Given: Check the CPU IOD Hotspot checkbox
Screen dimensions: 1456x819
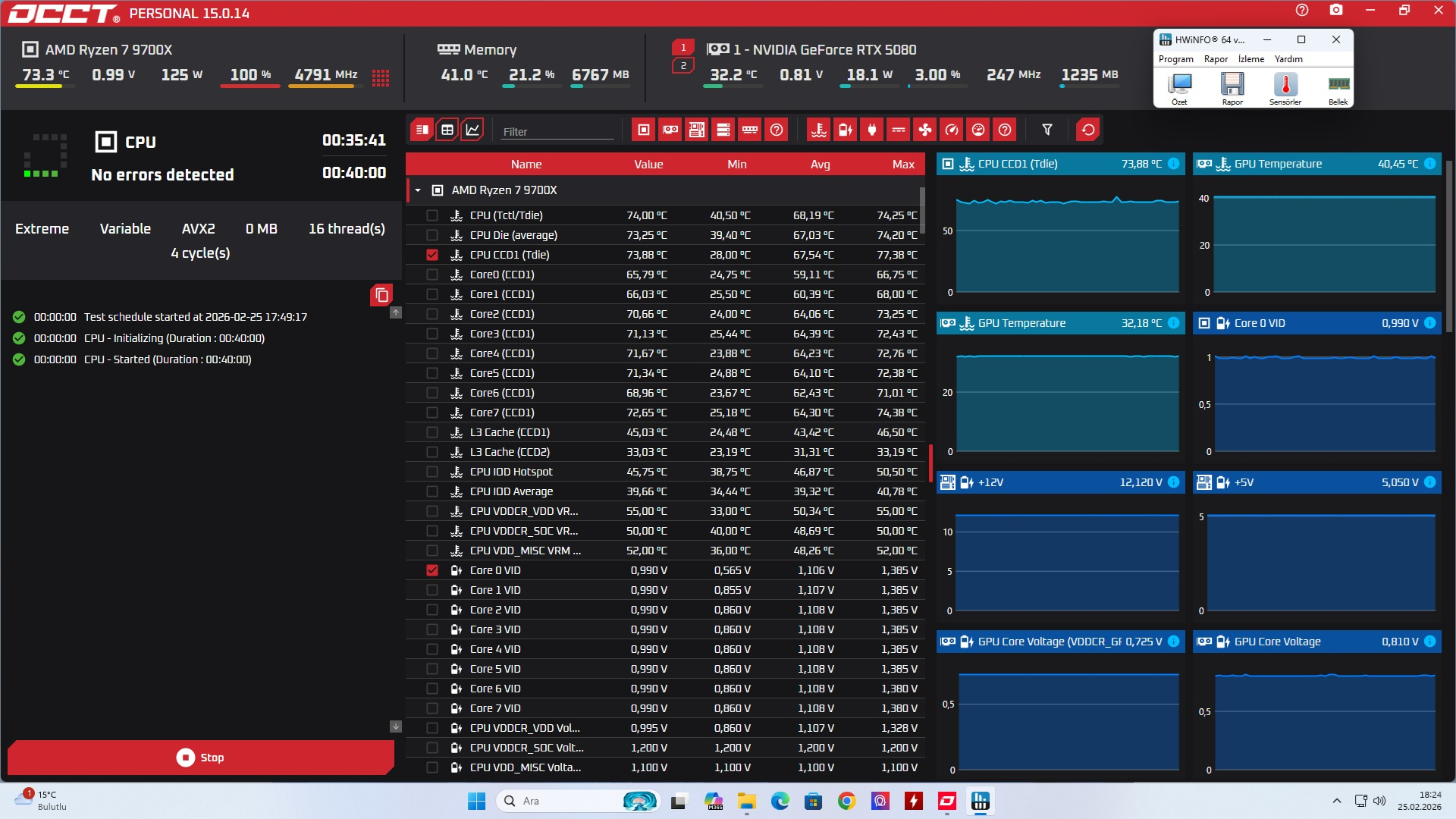Looking at the screenshot, I should (432, 472).
